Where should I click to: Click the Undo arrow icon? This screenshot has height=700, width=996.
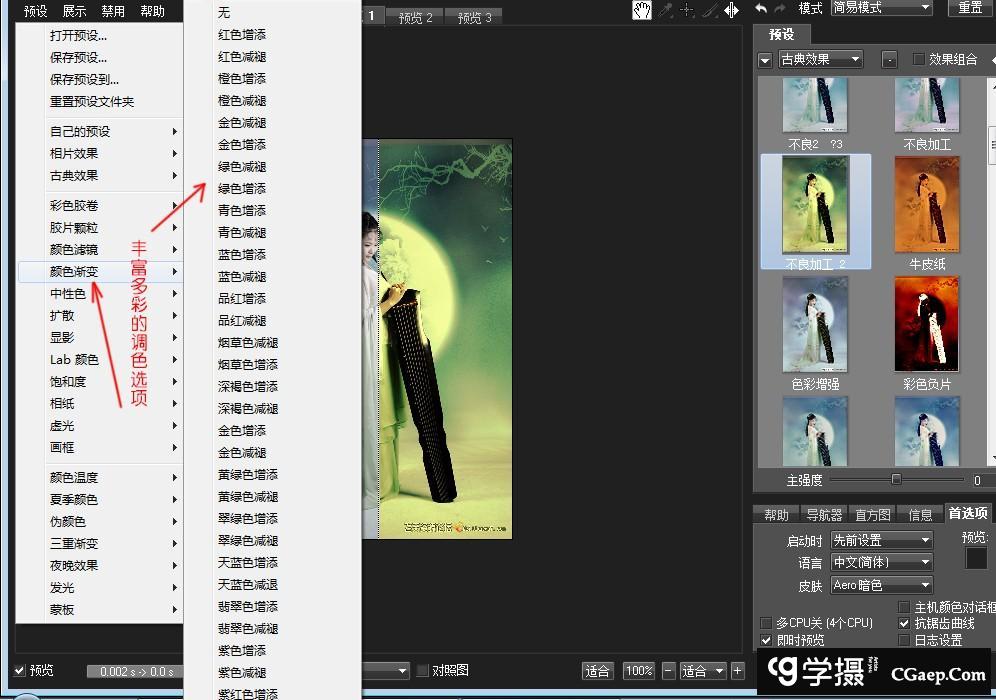pos(761,9)
